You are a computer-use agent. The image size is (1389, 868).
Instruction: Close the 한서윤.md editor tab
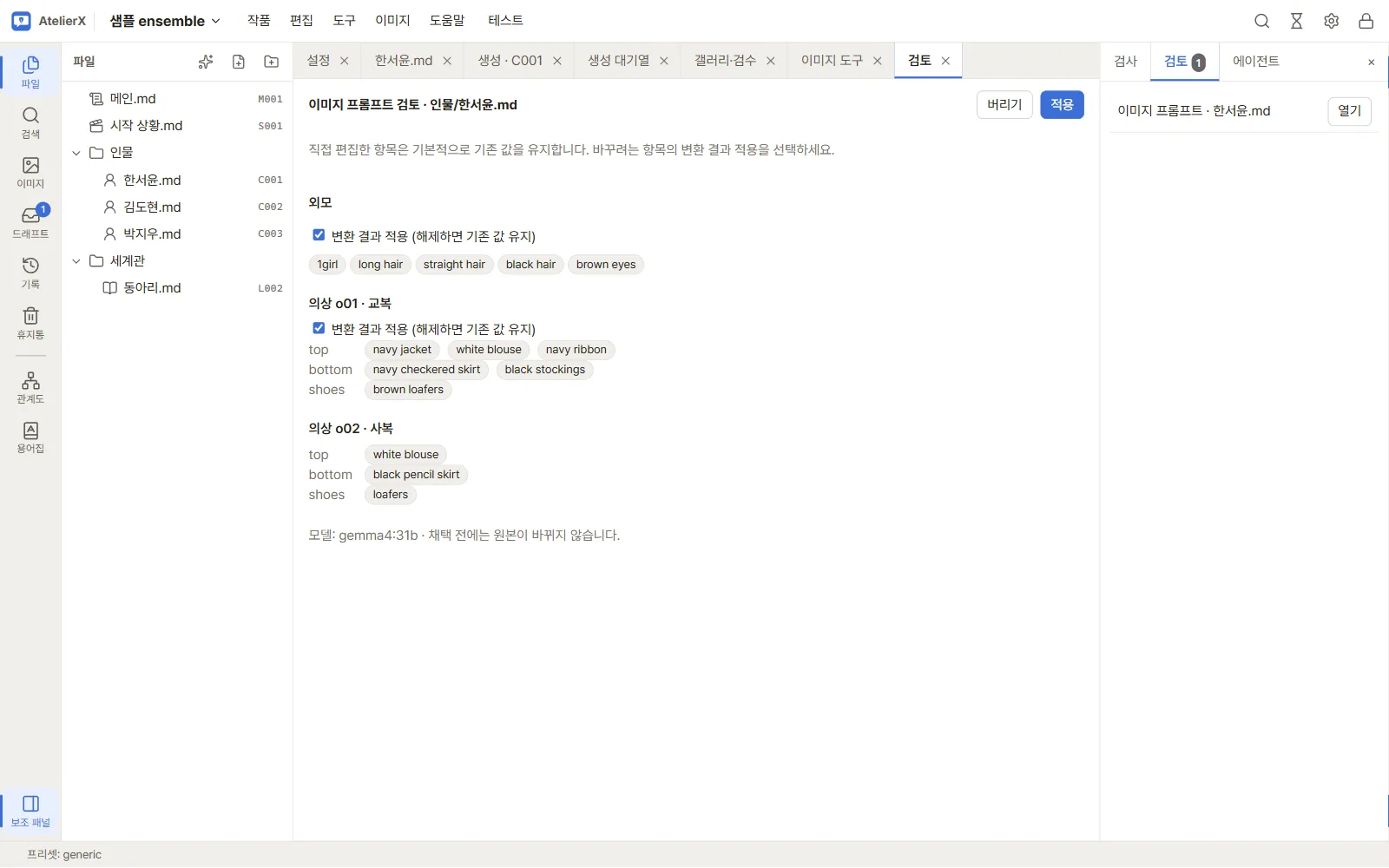[447, 61]
